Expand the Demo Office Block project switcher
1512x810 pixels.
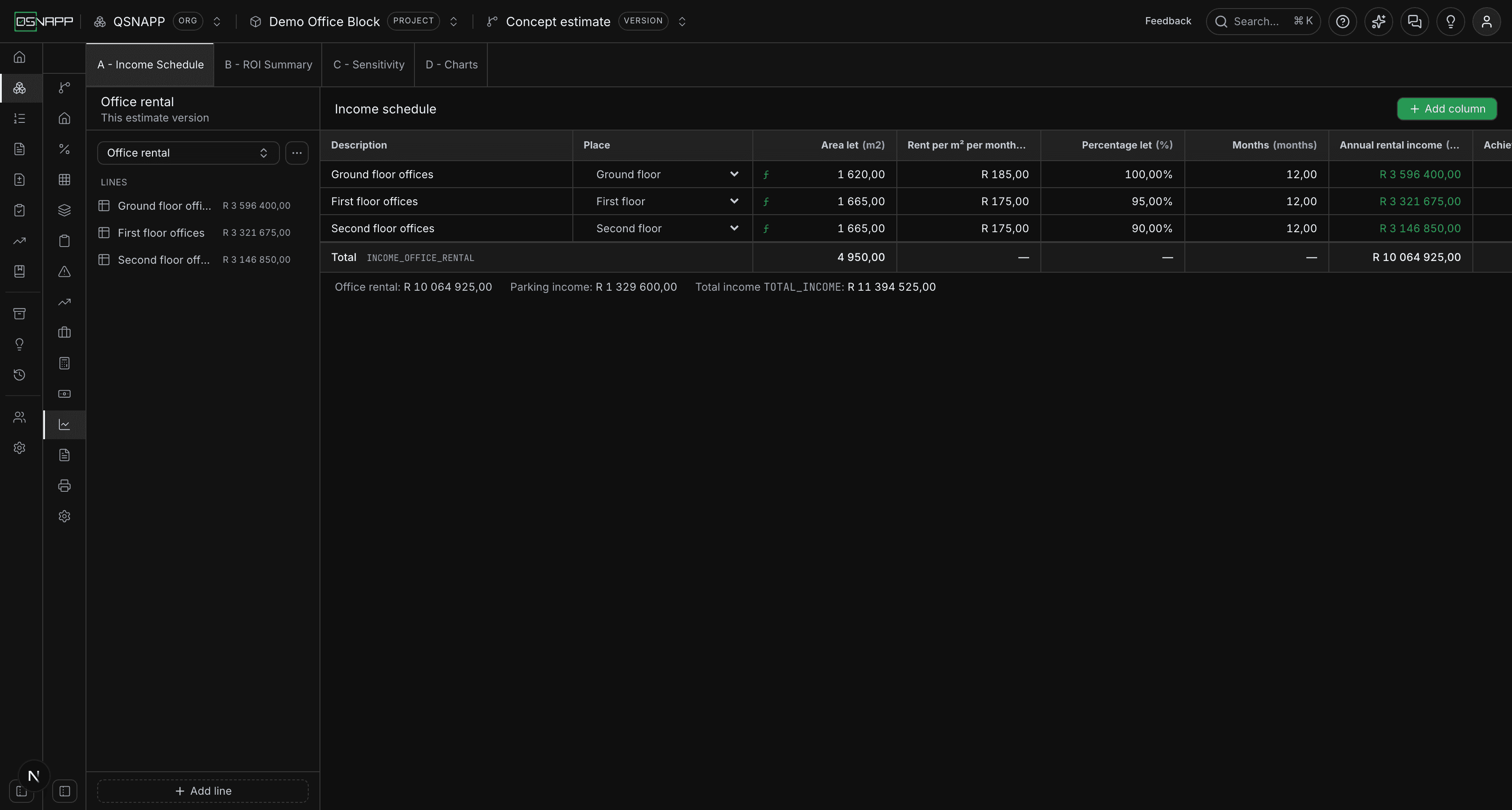point(453,22)
